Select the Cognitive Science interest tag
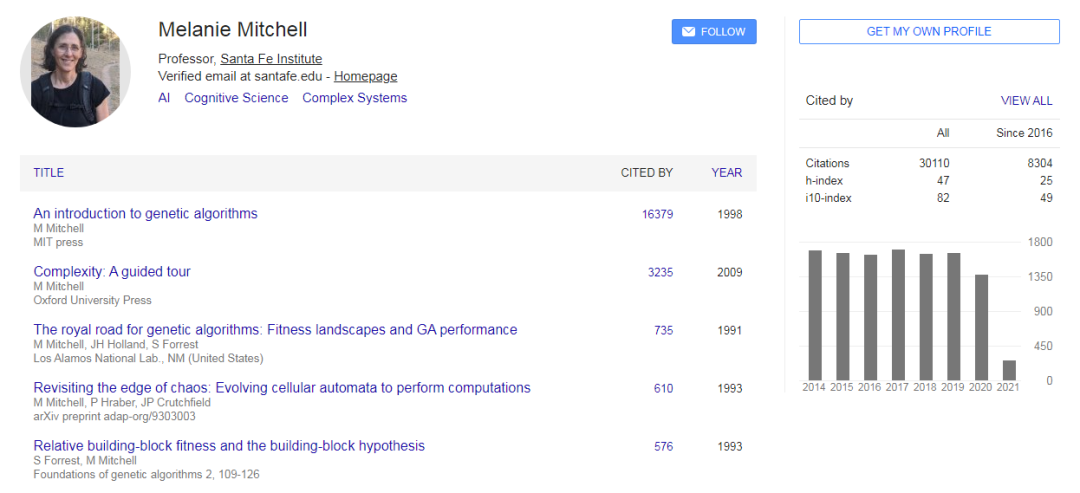Image resolution: width=1080 pixels, height=493 pixels. coord(236,98)
